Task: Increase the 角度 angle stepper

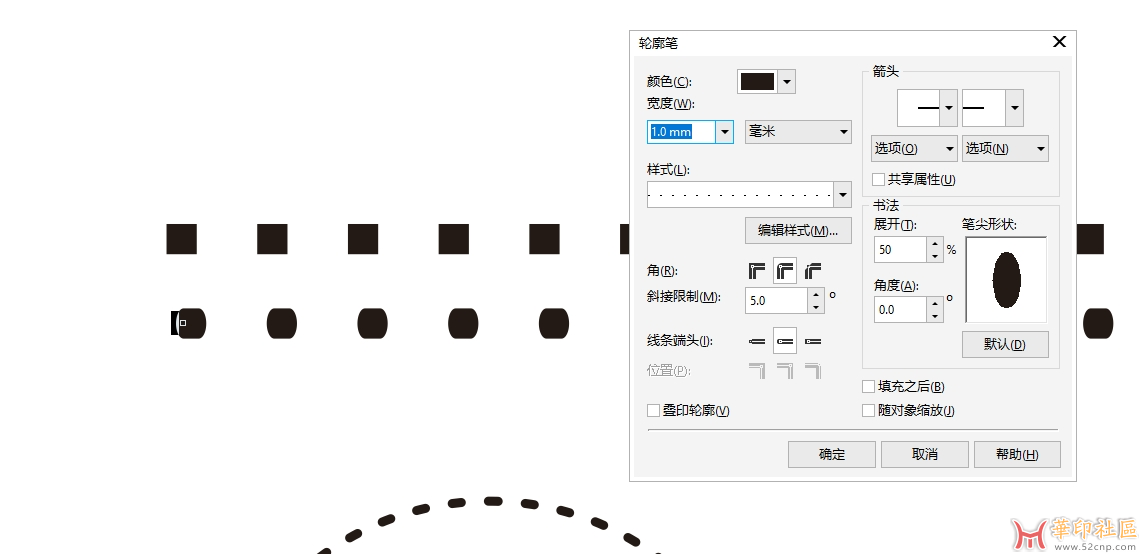Action: tap(935, 304)
